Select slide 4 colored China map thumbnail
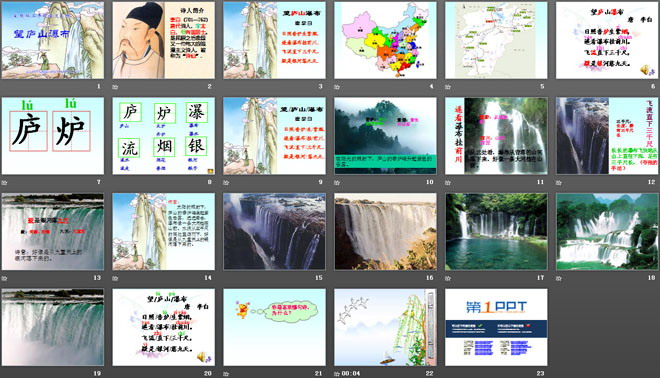The image size is (660, 378). point(385,40)
